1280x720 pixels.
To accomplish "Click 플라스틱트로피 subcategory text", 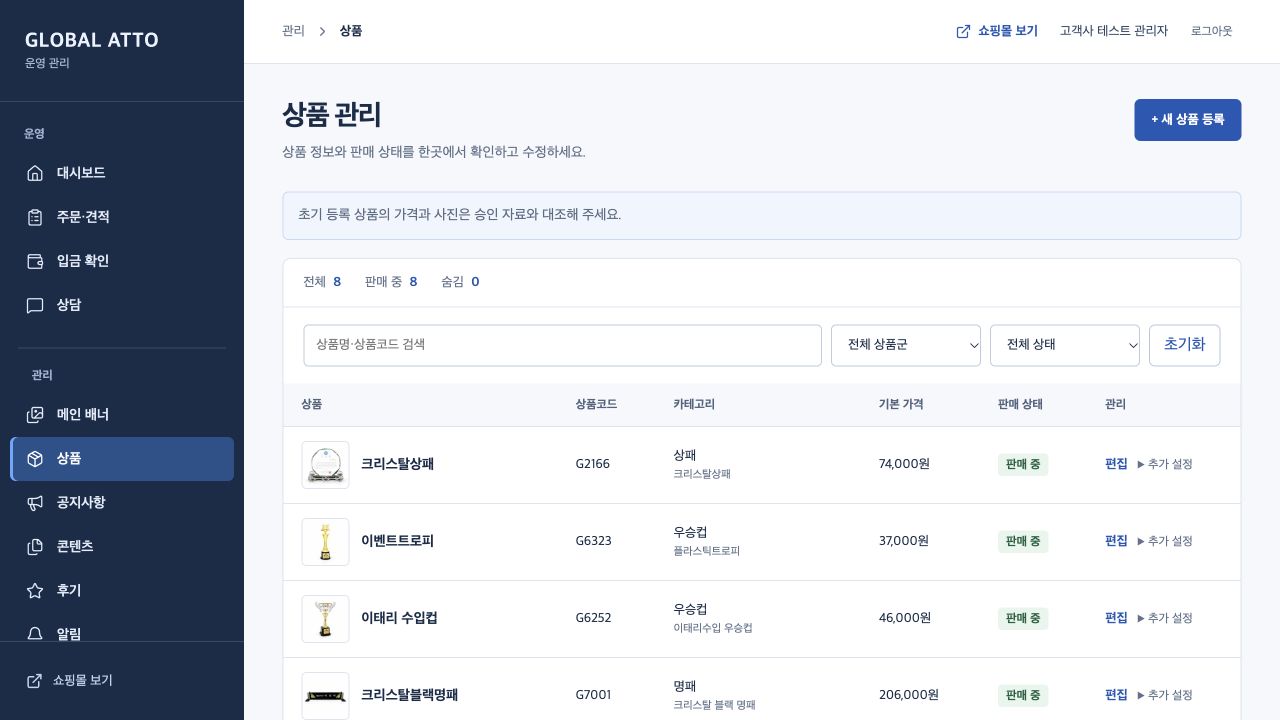I will click(x=707, y=551).
